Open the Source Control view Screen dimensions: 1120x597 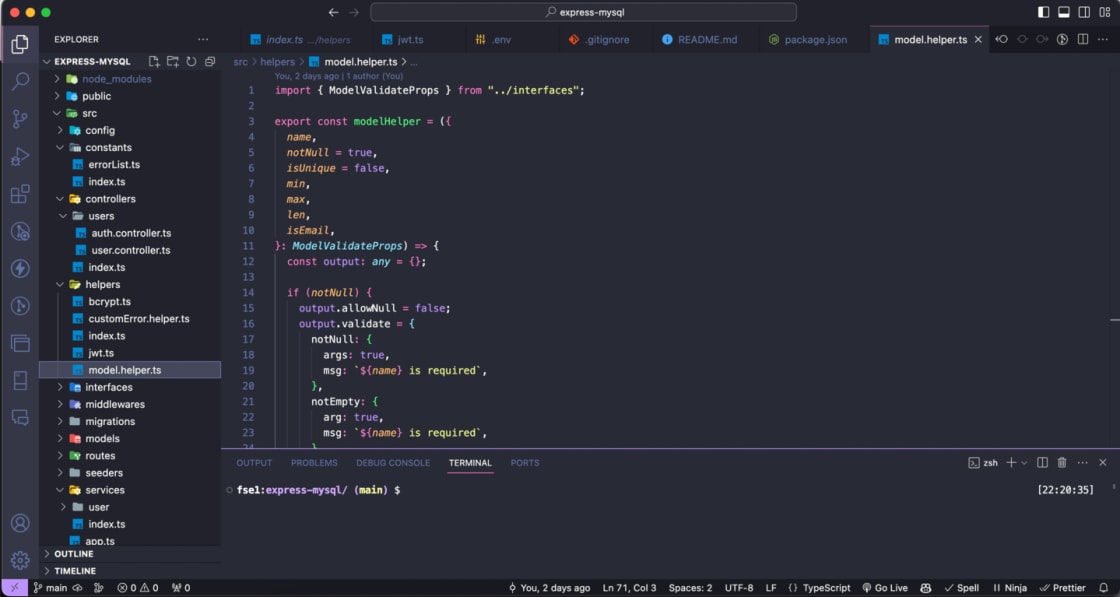[x=20, y=119]
